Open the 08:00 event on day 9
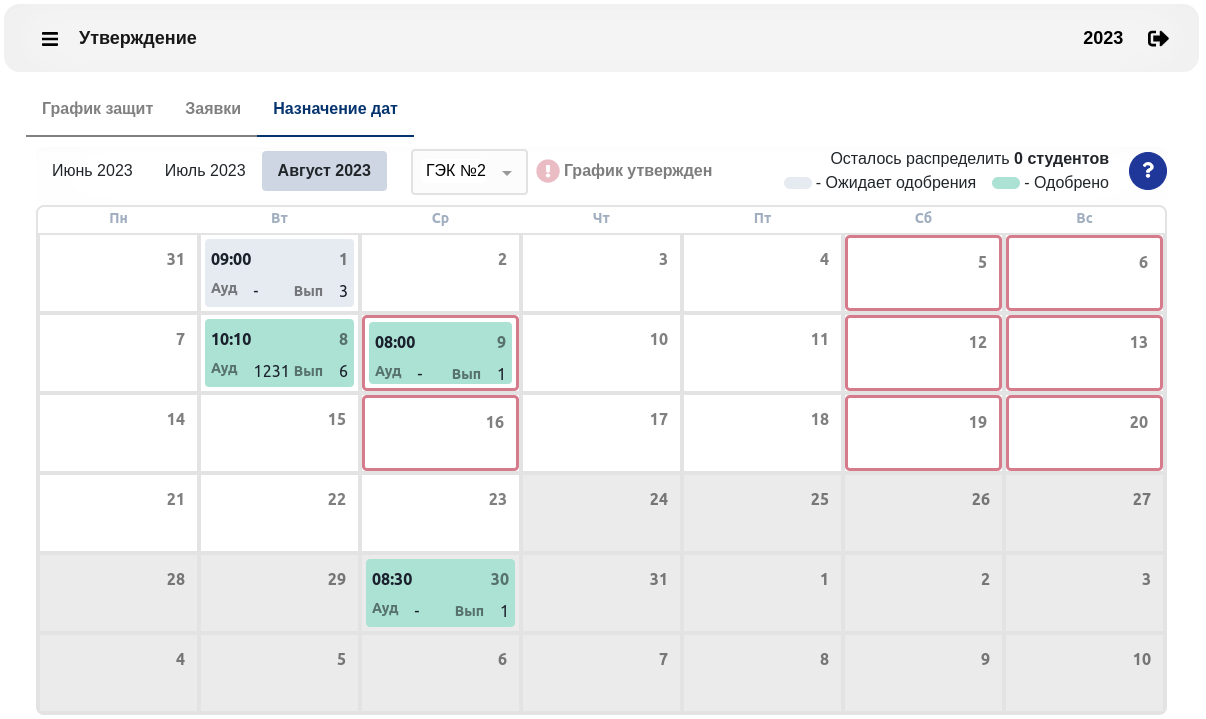 click(x=440, y=353)
